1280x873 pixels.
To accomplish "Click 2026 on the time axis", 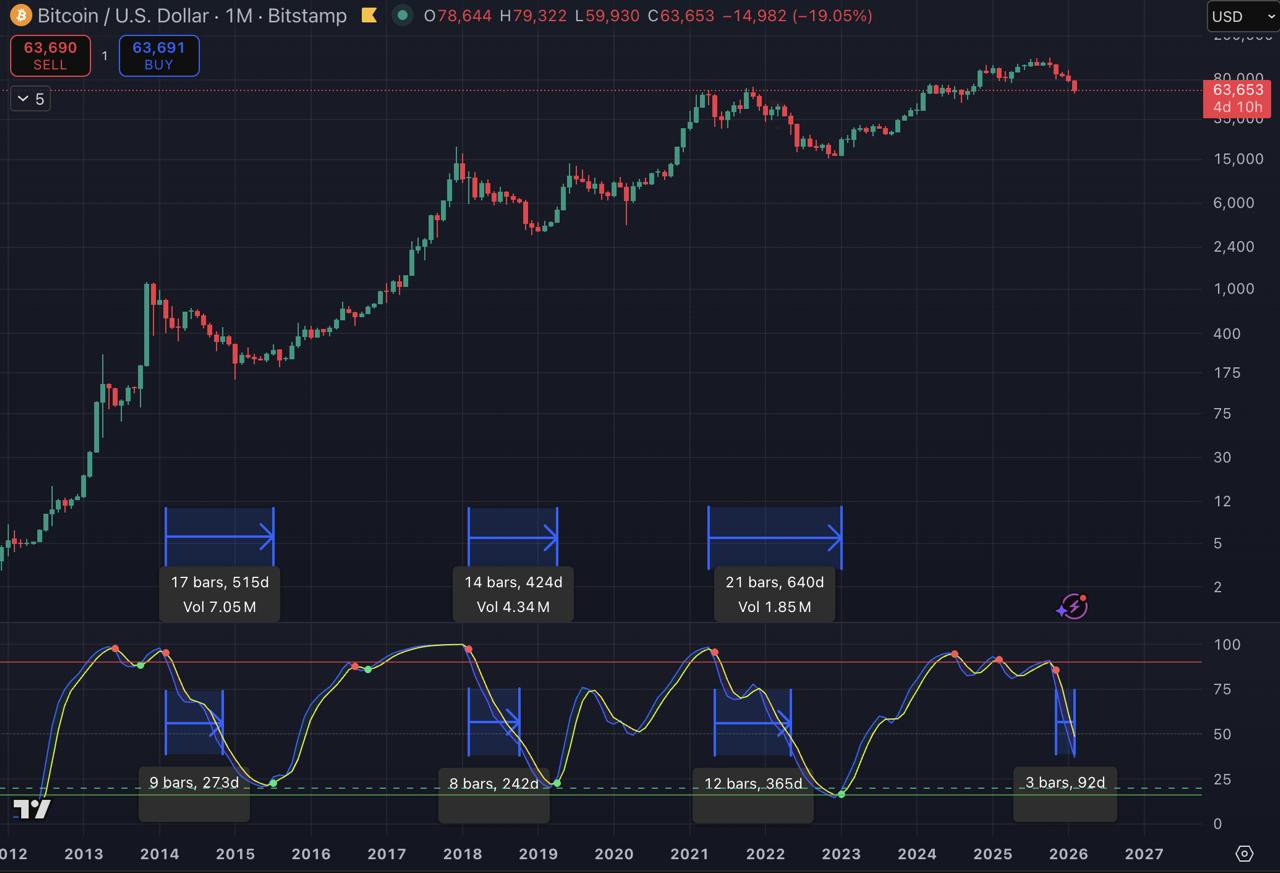I will click(1069, 854).
